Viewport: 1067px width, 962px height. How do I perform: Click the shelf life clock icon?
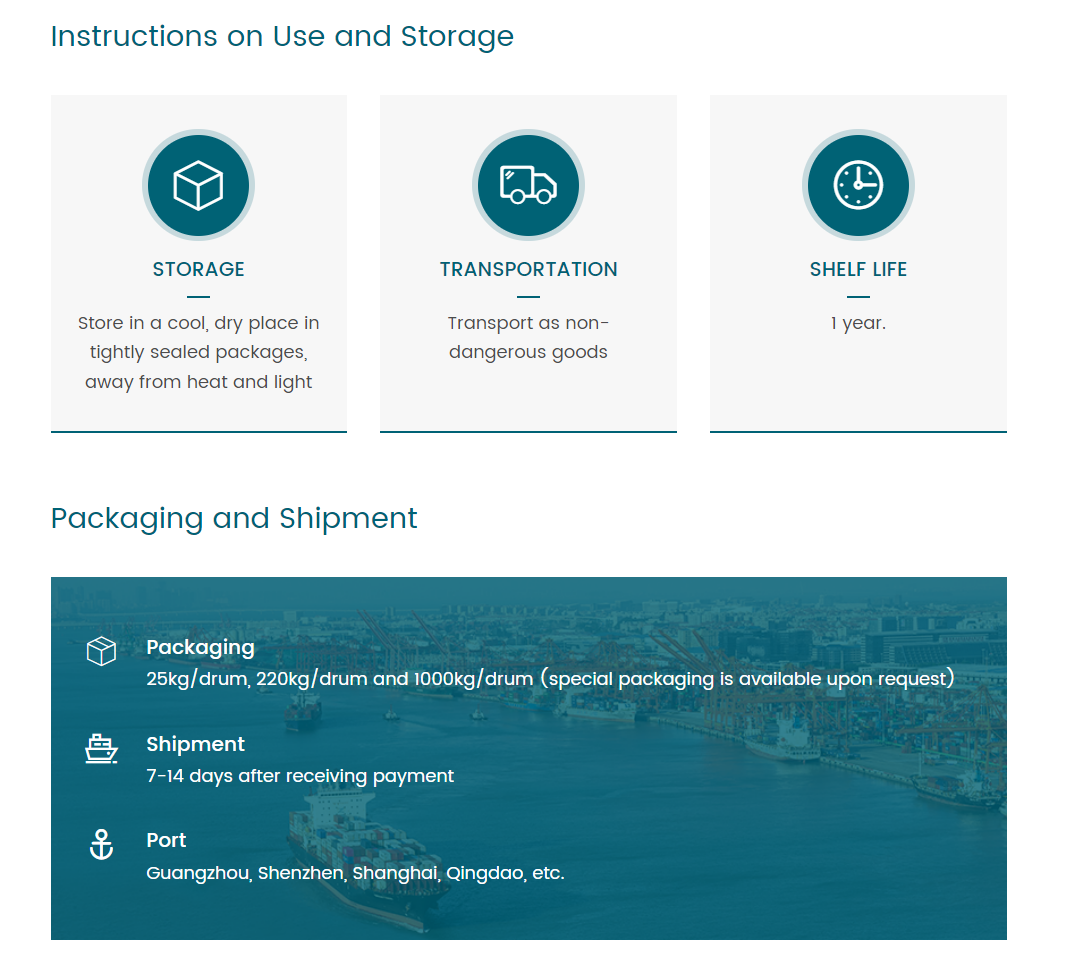tap(858, 186)
